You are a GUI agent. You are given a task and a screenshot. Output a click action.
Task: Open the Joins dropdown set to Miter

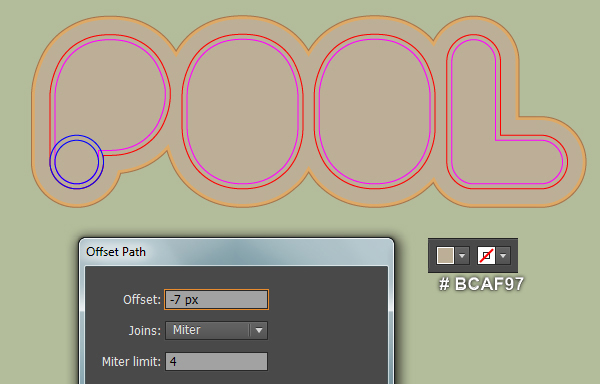216,330
